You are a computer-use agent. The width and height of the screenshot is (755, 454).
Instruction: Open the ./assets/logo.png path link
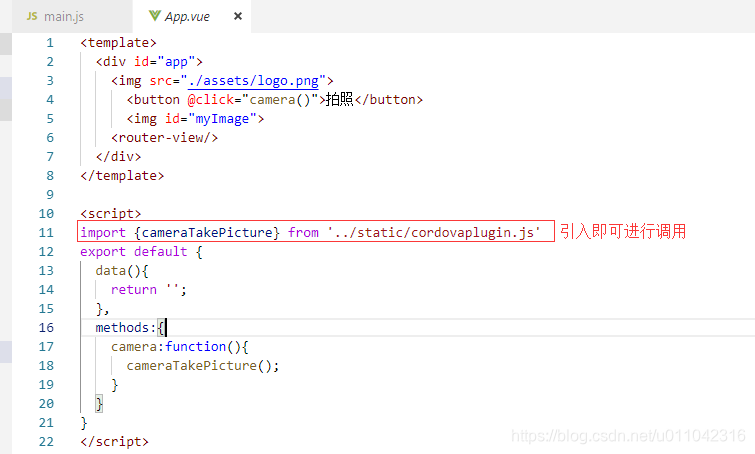253,80
